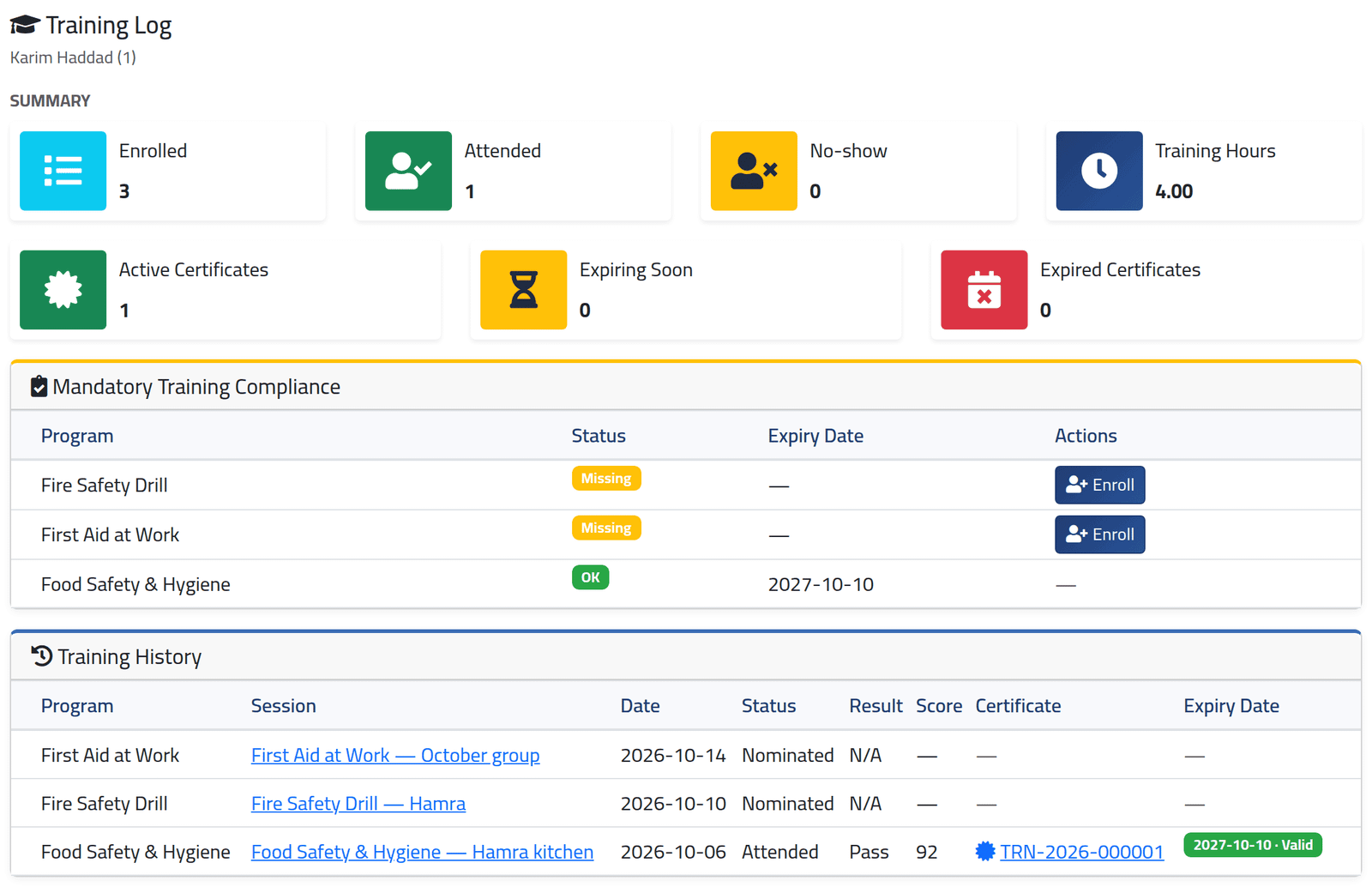Click the Training Hours value 4.00
1372x887 pixels.
click(1174, 191)
